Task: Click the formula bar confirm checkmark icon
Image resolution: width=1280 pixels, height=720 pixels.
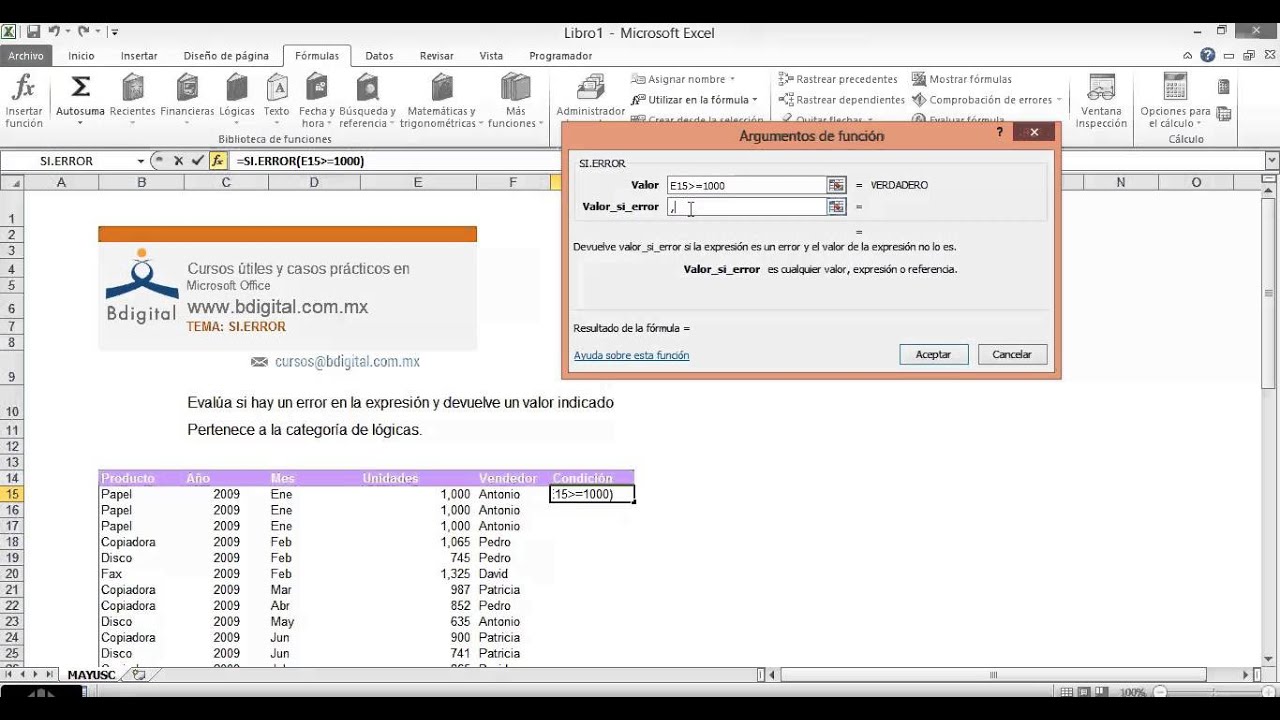Action: click(197, 160)
